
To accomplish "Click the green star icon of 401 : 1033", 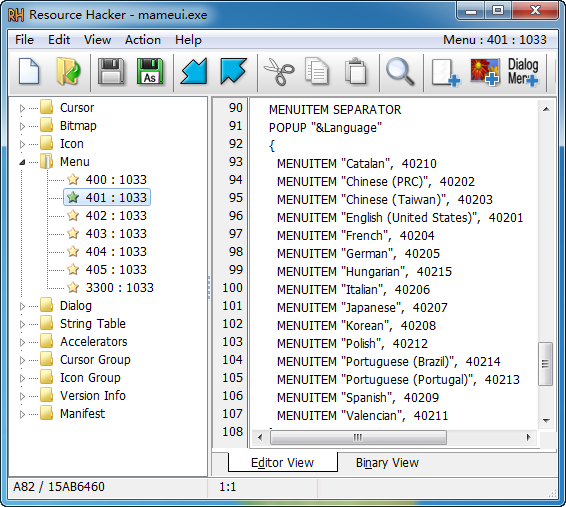I will (x=73, y=197).
